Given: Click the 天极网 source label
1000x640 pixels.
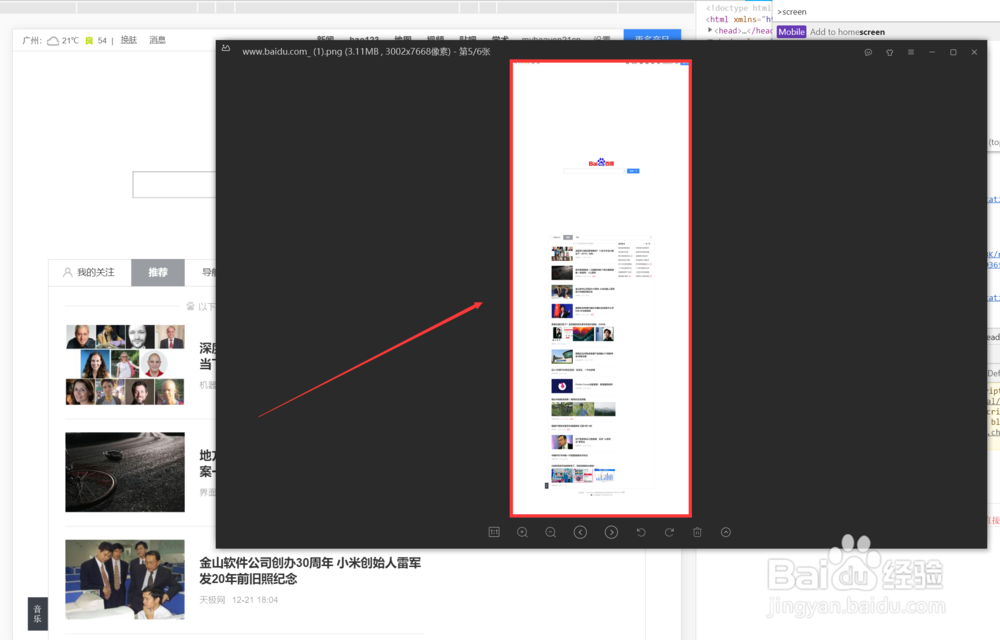Looking at the screenshot, I should point(212,600).
